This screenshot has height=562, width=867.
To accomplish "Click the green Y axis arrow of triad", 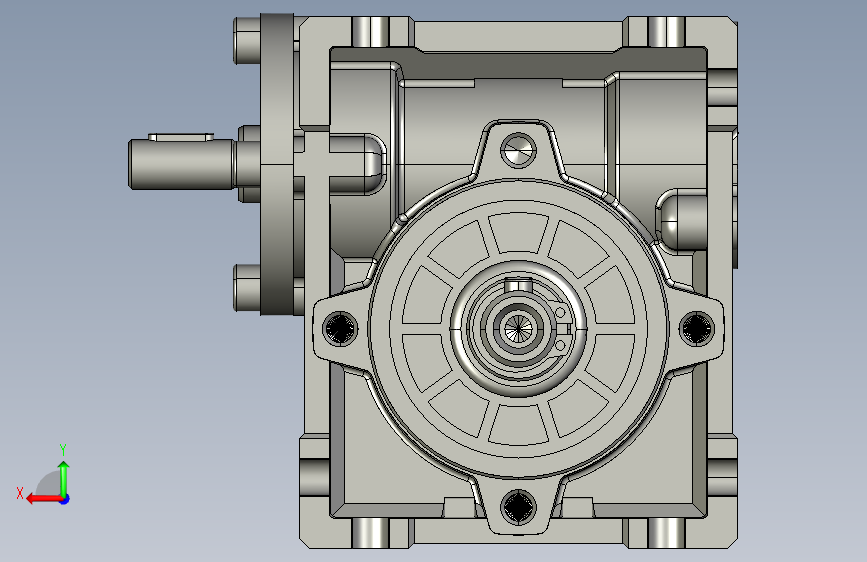I will tap(64, 478).
